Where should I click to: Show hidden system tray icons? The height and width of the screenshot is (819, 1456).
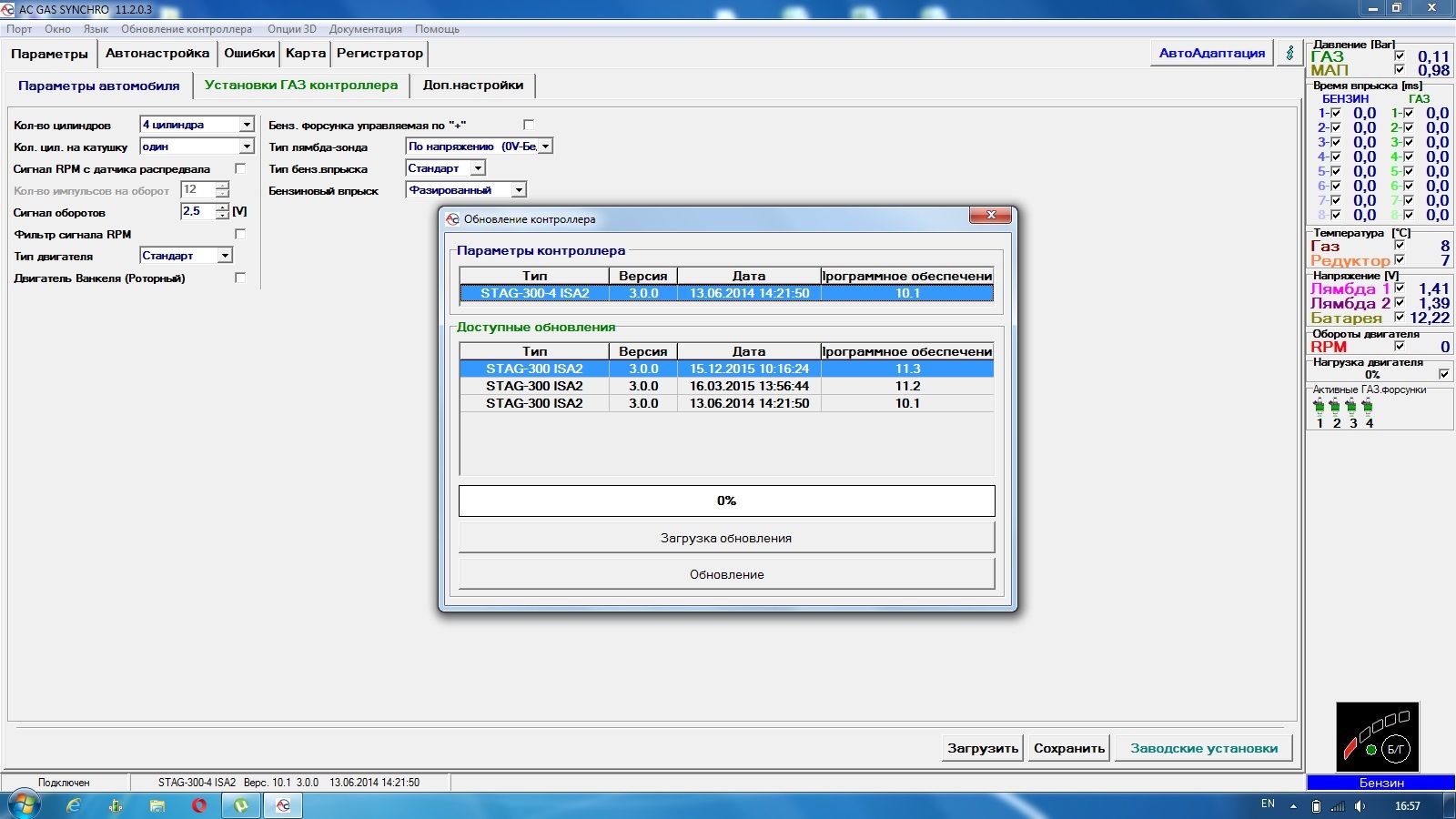pos(1293,806)
